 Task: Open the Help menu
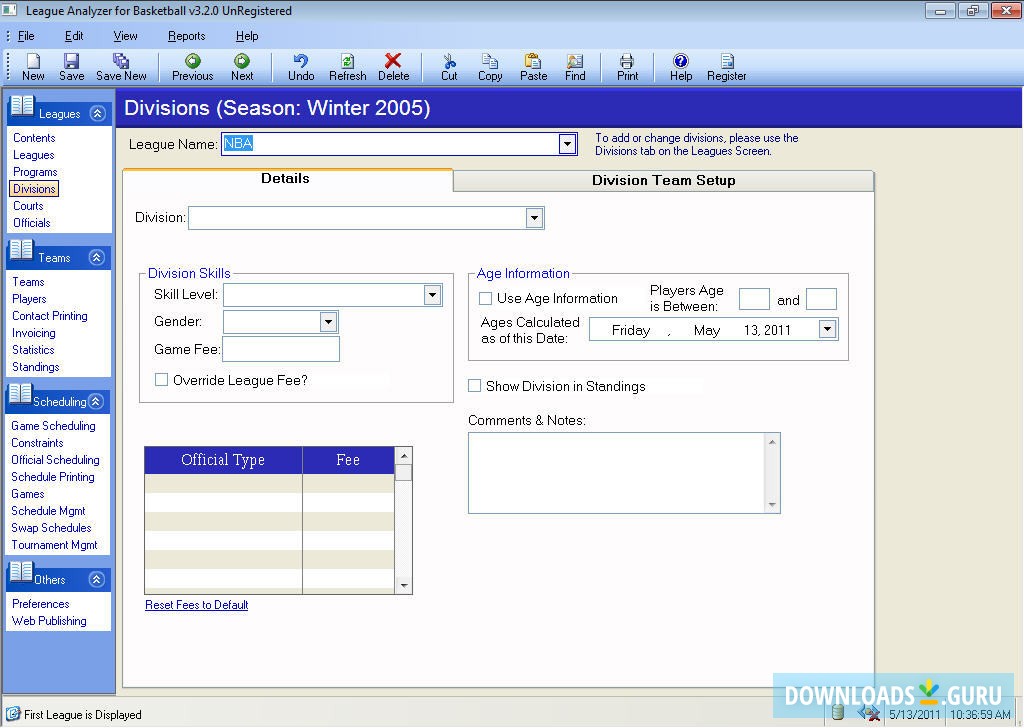click(x=247, y=36)
